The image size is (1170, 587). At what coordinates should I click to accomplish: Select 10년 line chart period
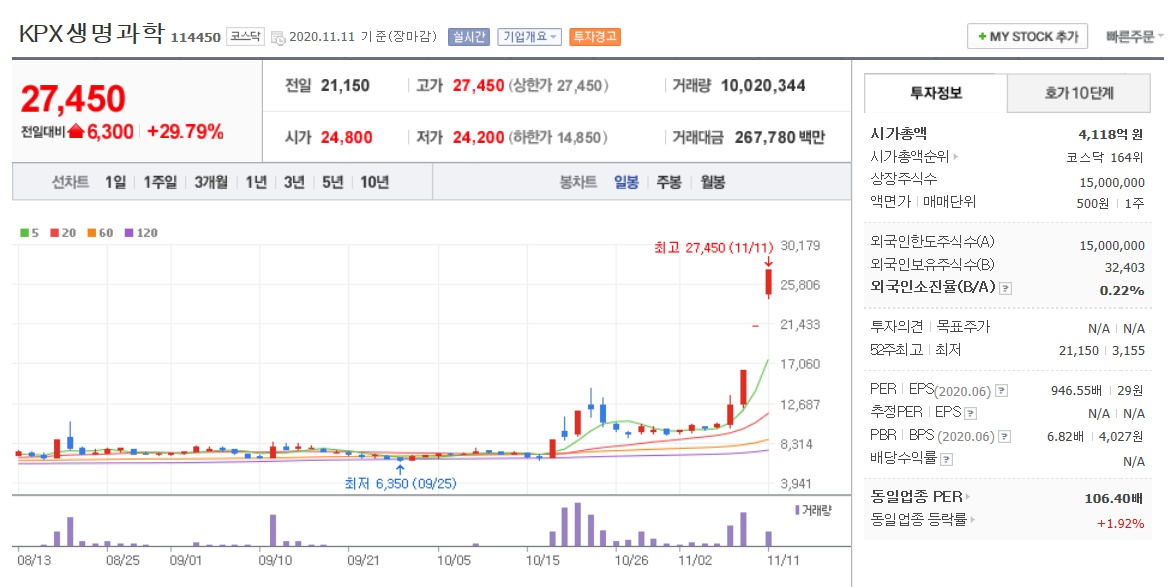point(375,182)
